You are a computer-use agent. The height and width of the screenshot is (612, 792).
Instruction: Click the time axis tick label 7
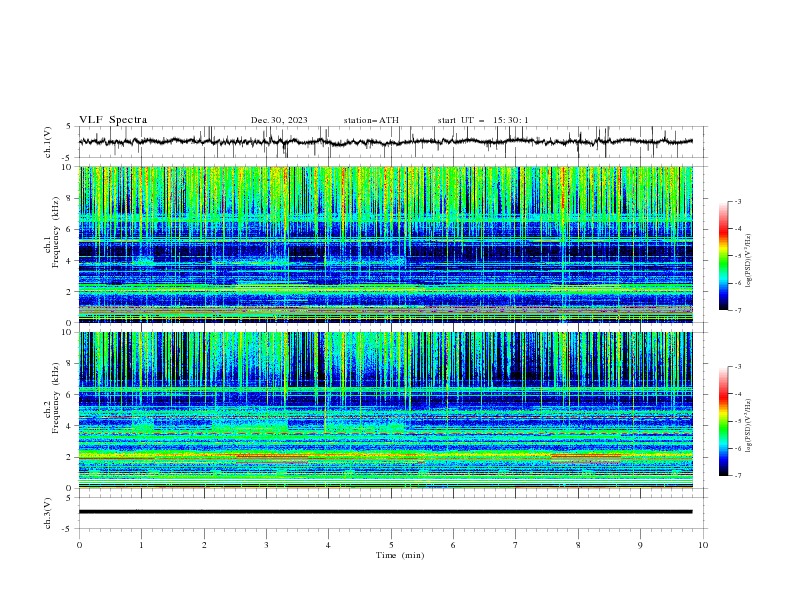click(516, 545)
